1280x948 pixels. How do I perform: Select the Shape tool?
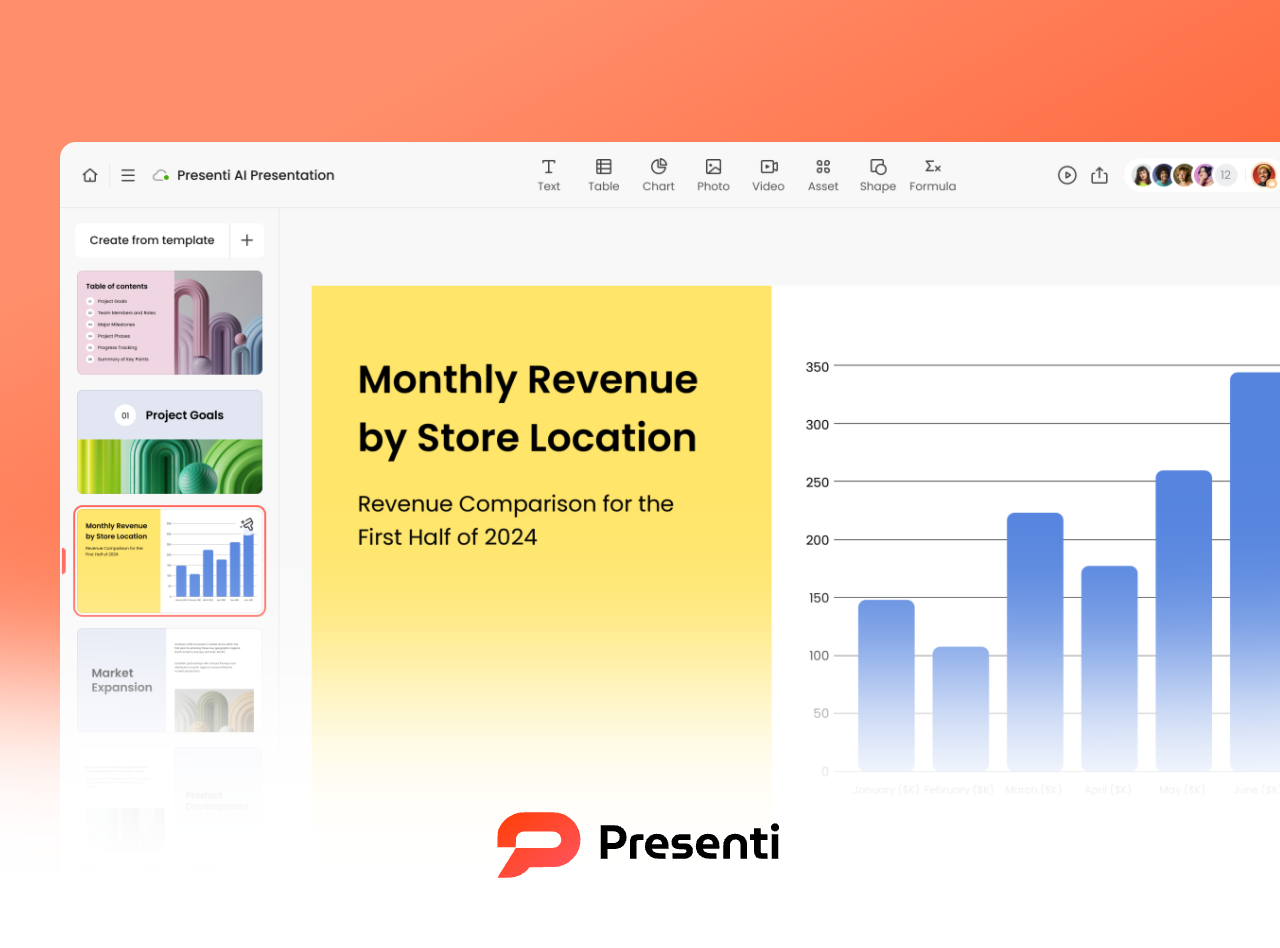(877, 175)
